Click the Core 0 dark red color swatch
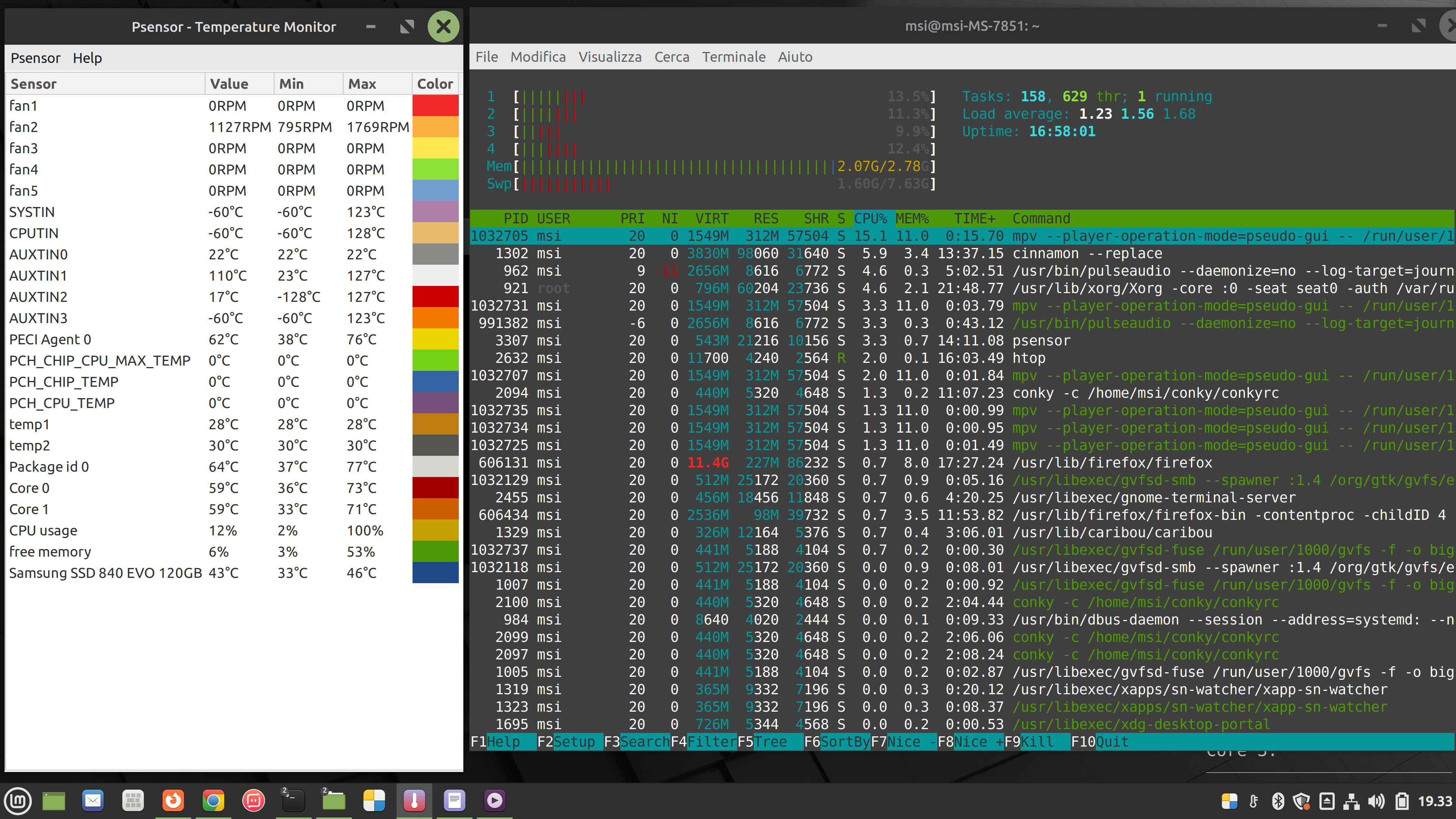 click(x=435, y=488)
